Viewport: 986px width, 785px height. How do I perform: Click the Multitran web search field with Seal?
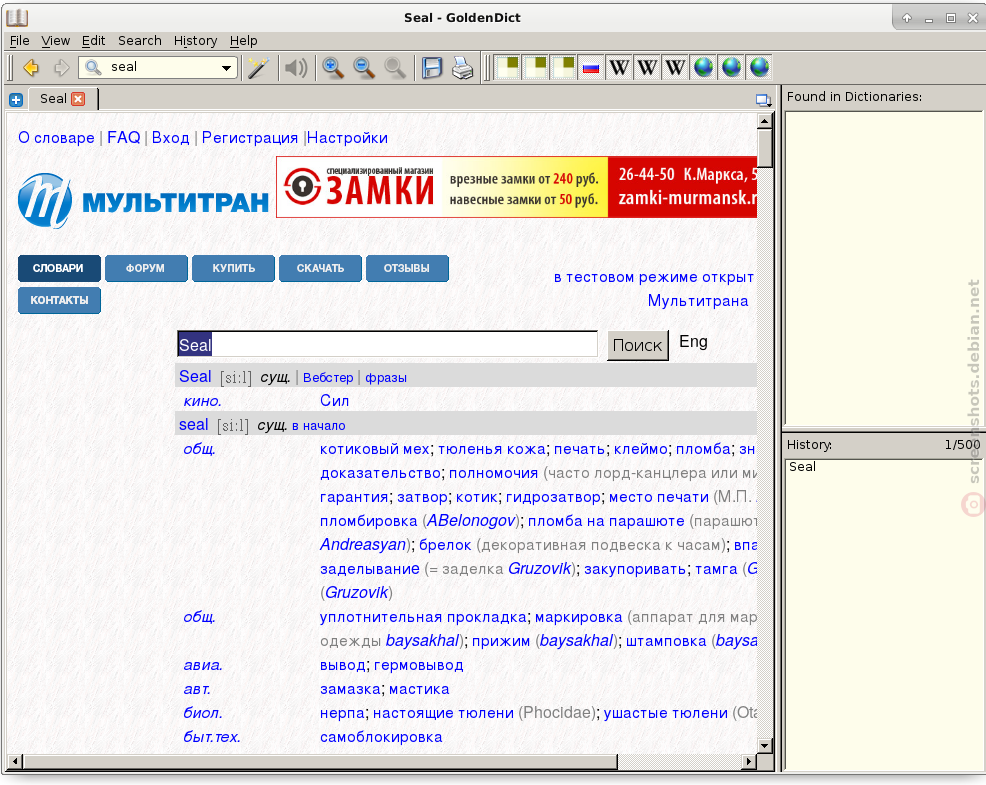click(x=387, y=344)
